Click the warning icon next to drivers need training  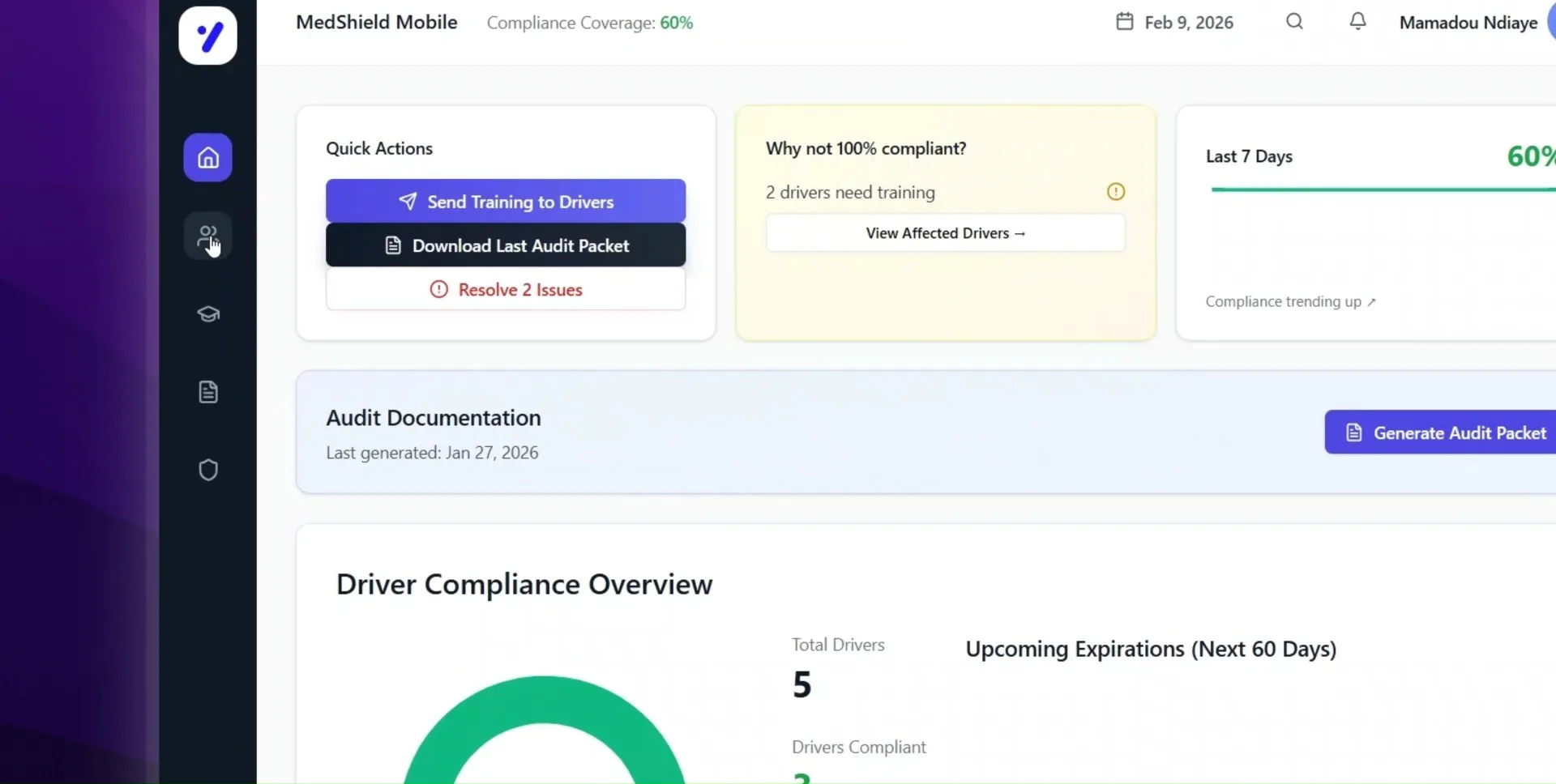point(1116,192)
